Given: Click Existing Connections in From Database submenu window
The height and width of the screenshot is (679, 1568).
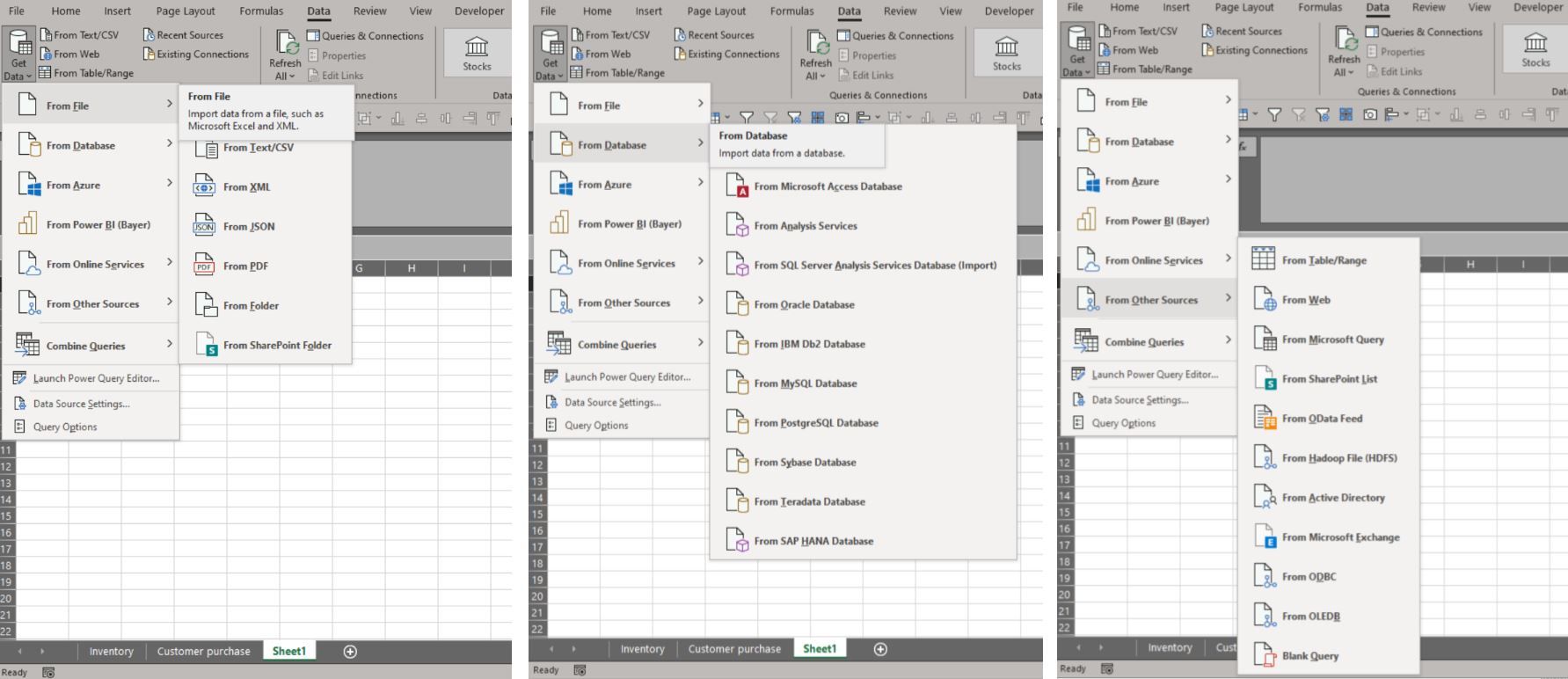Looking at the screenshot, I should tap(726, 54).
